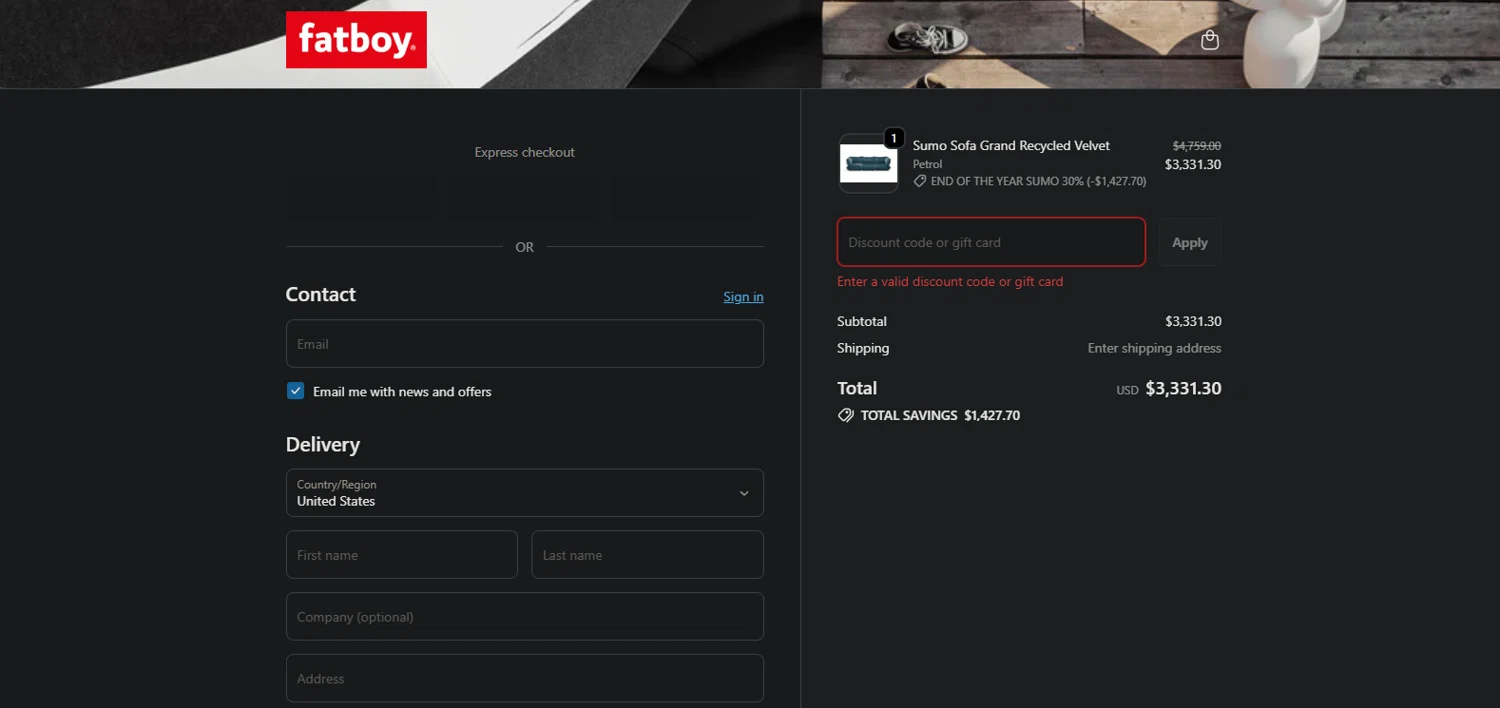Click the Total amount USD $3,331.30
Viewport: 1500px width, 708px height.
pos(1169,389)
